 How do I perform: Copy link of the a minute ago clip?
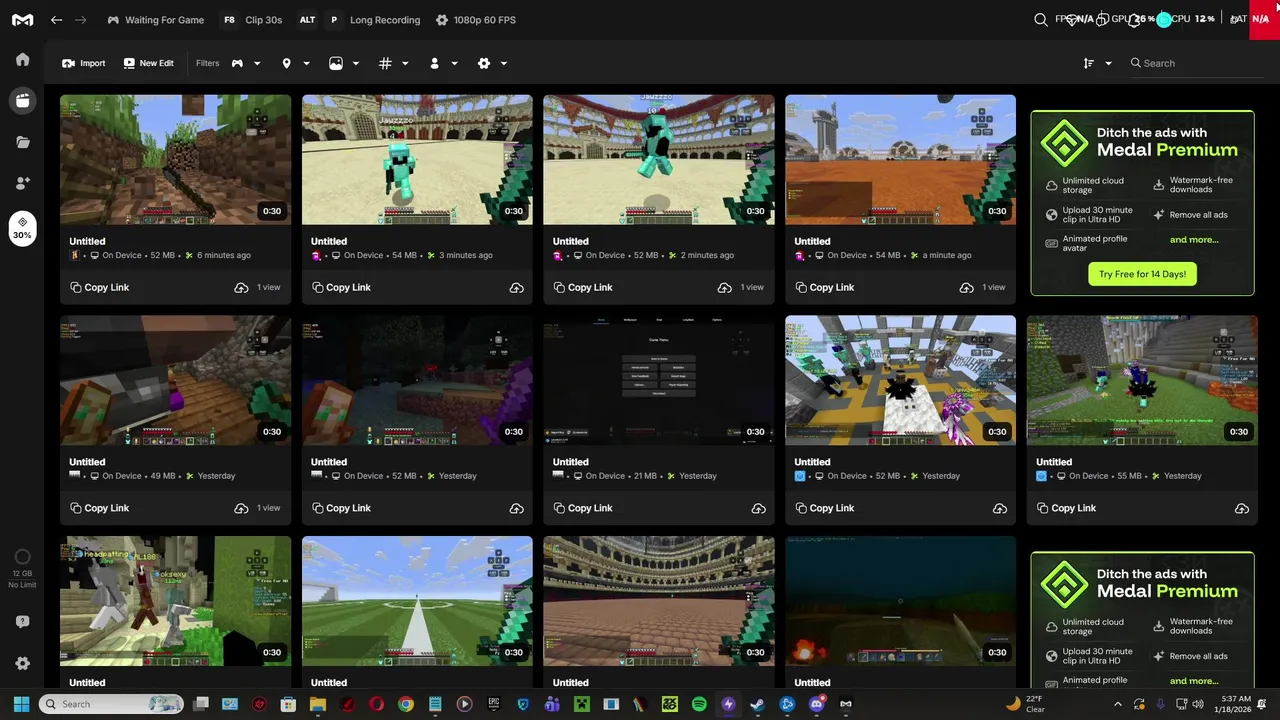pyautogui.click(x=824, y=288)
